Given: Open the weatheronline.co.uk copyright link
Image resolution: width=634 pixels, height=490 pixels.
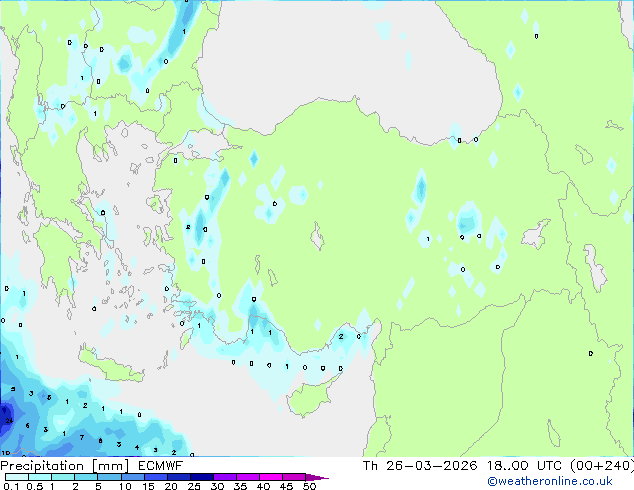Looking at the screenshot, I should [x=549, y=481].
